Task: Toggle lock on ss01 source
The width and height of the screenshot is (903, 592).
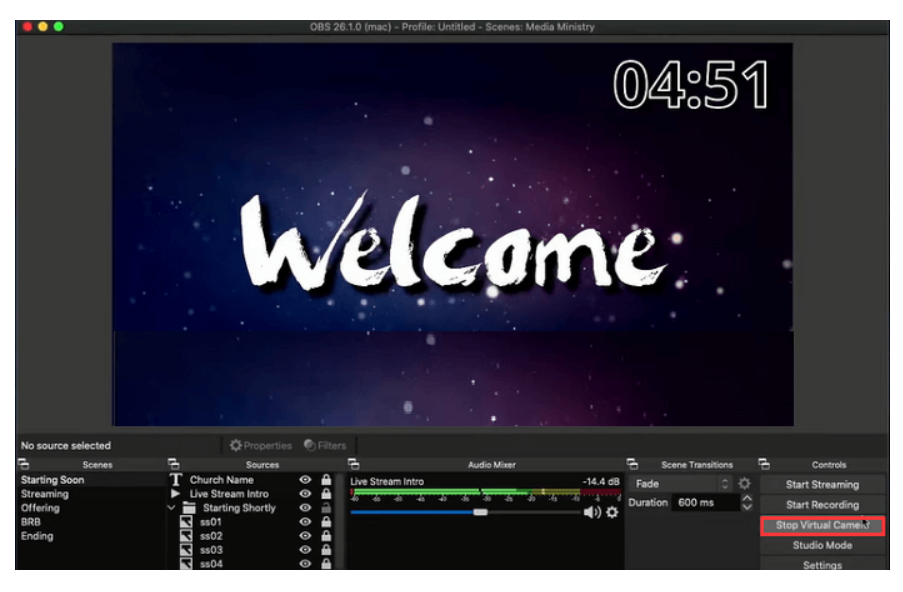Action: (326, 522)
